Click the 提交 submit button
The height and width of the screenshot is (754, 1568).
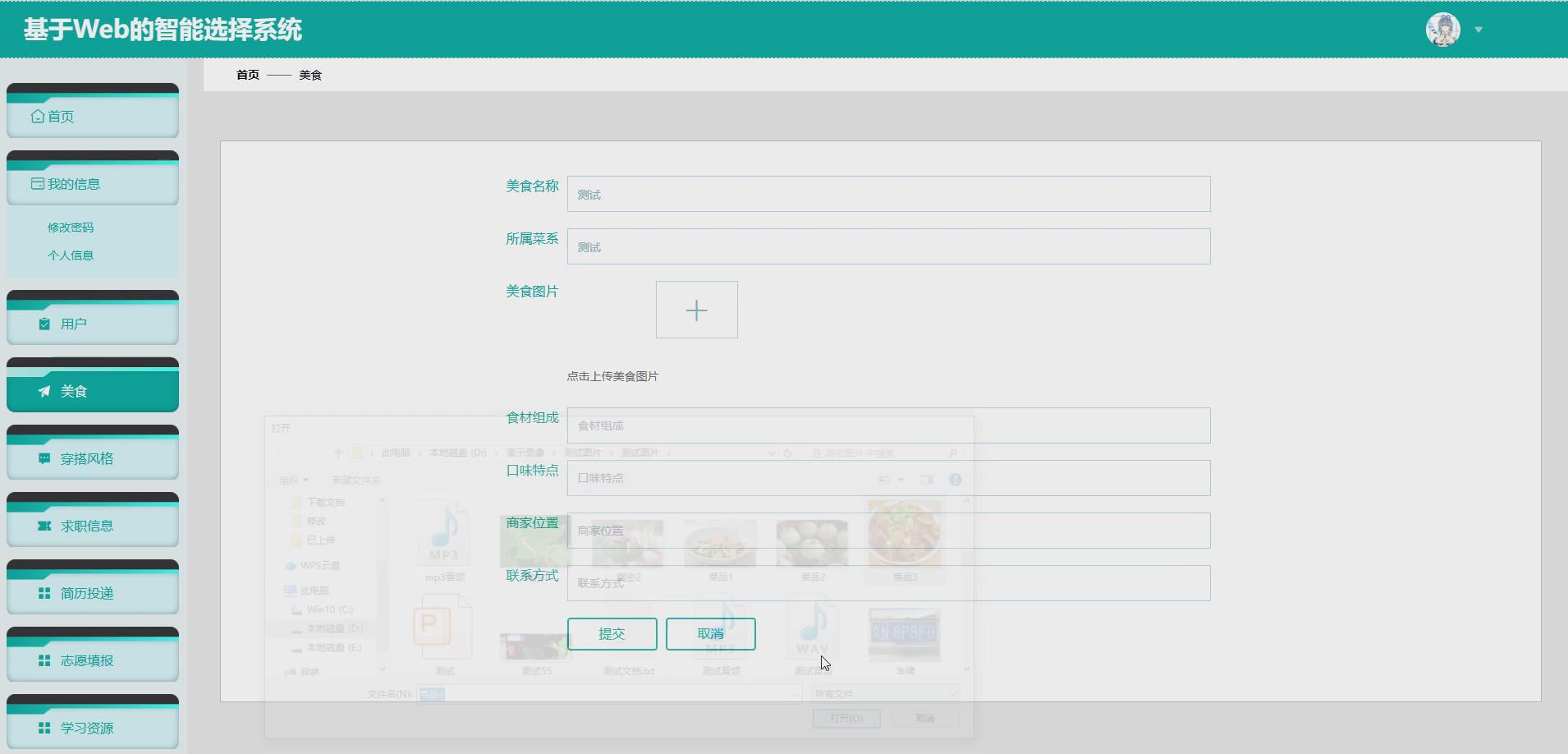click(x=611, y=633)
